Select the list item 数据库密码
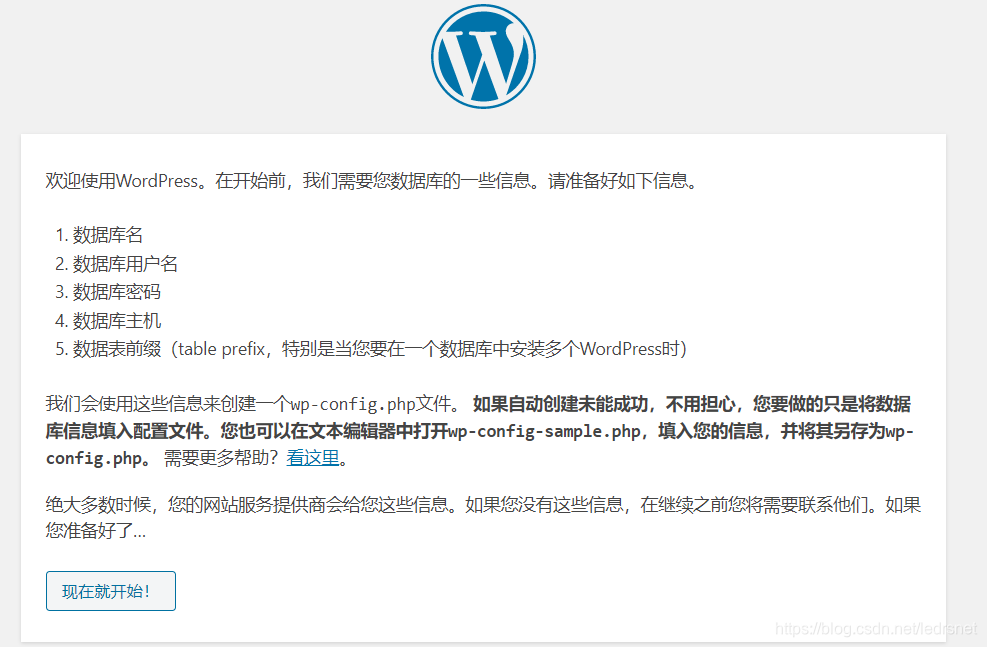987x647 pixels. click(x=116, y=292)
